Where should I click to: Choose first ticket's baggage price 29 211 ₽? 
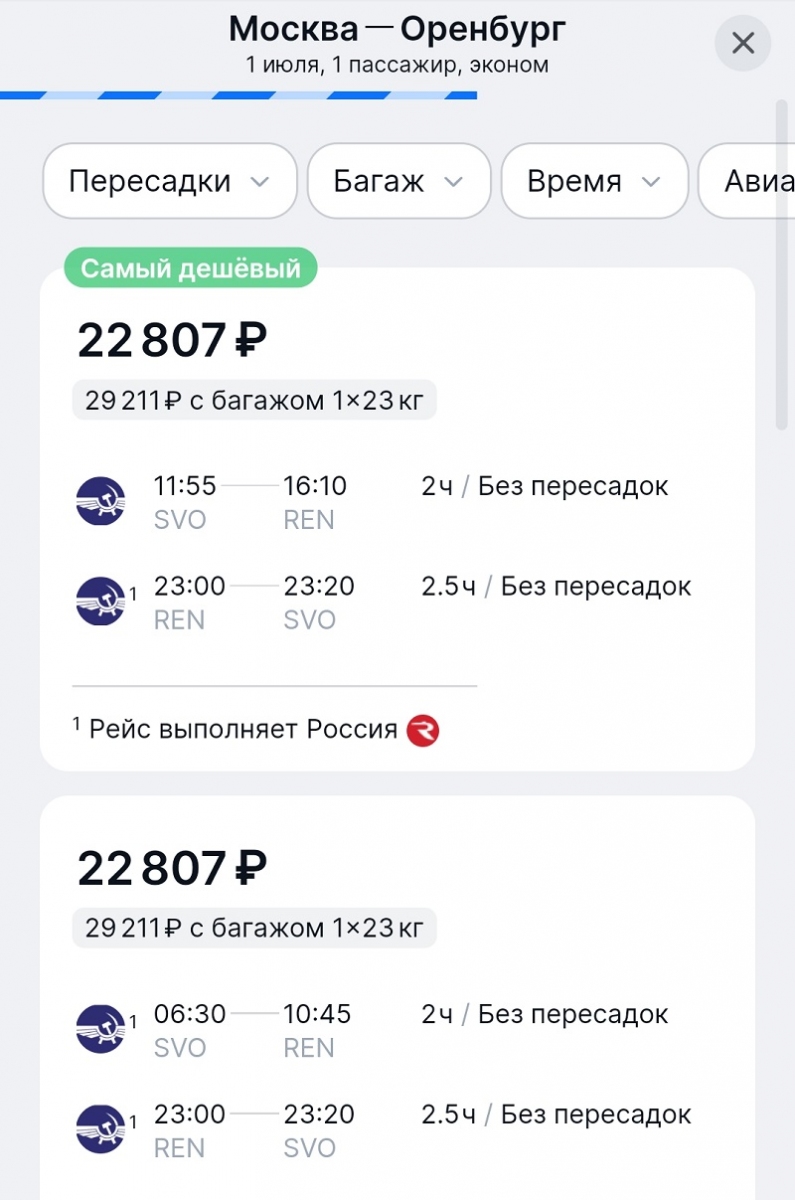[x=254, y=401]
